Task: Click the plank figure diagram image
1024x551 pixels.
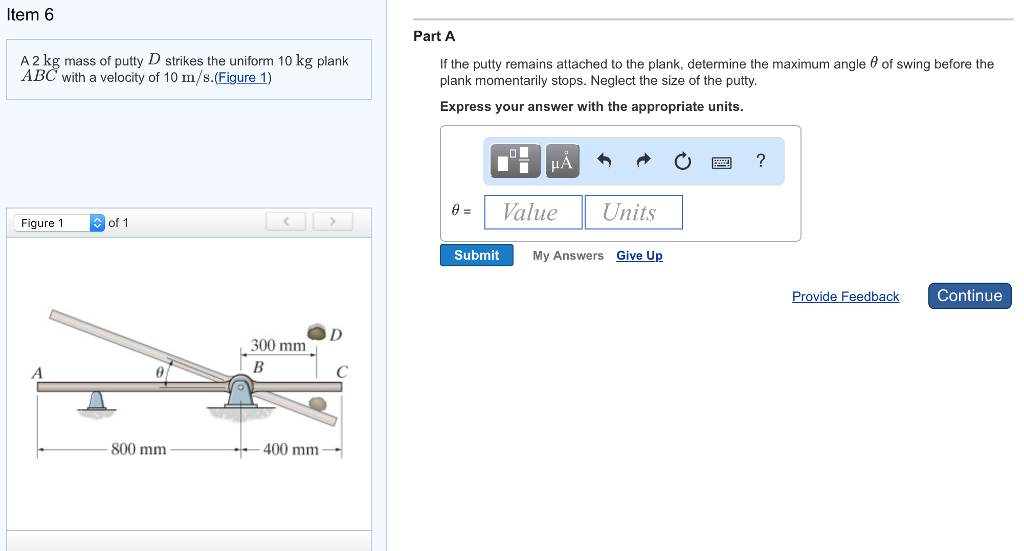Action: pyautogui.click(x=190, y=385)
